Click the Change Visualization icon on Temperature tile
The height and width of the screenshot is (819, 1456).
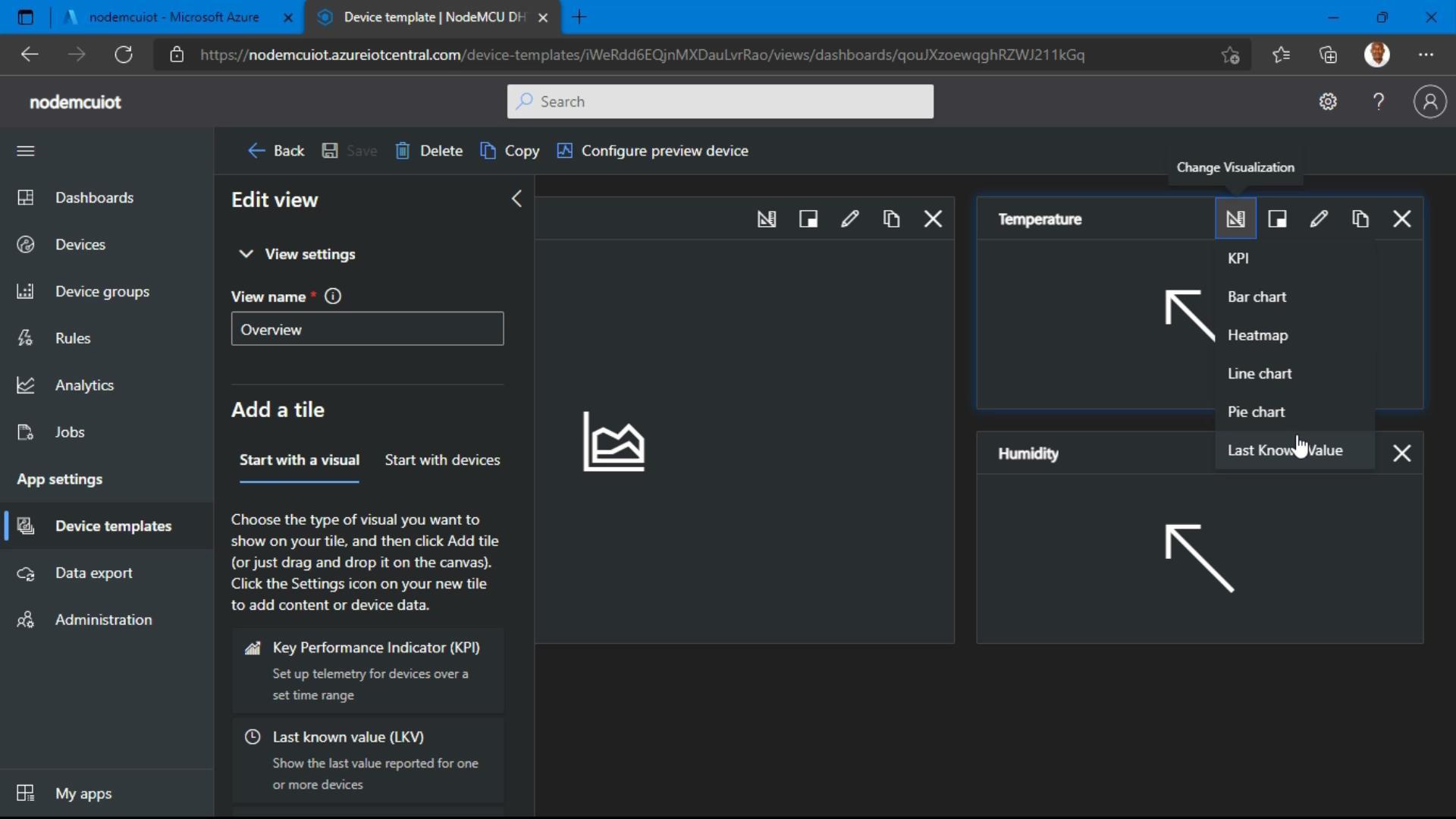tap(1236, 218)
